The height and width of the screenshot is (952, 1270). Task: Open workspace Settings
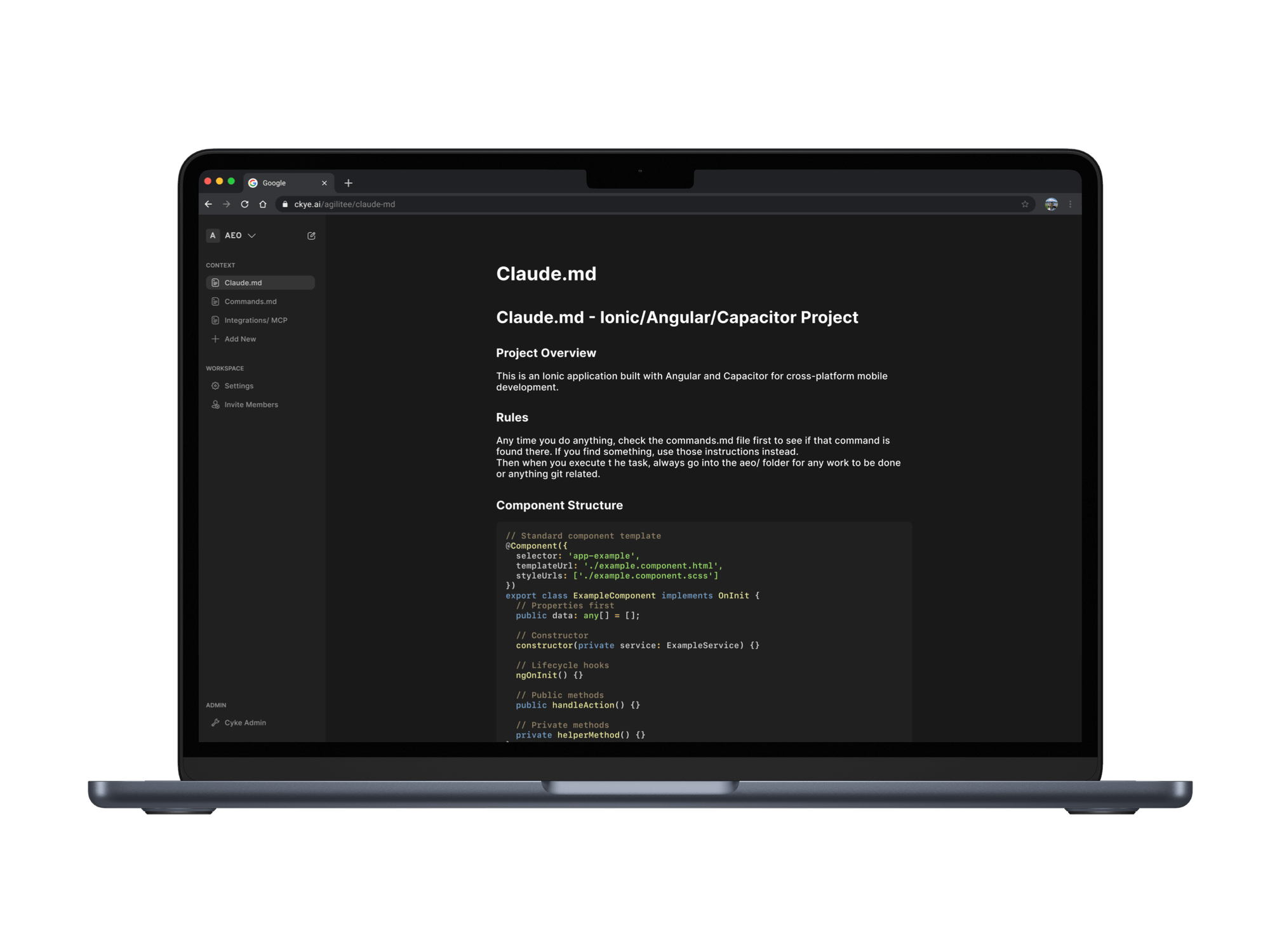point(238,386)
